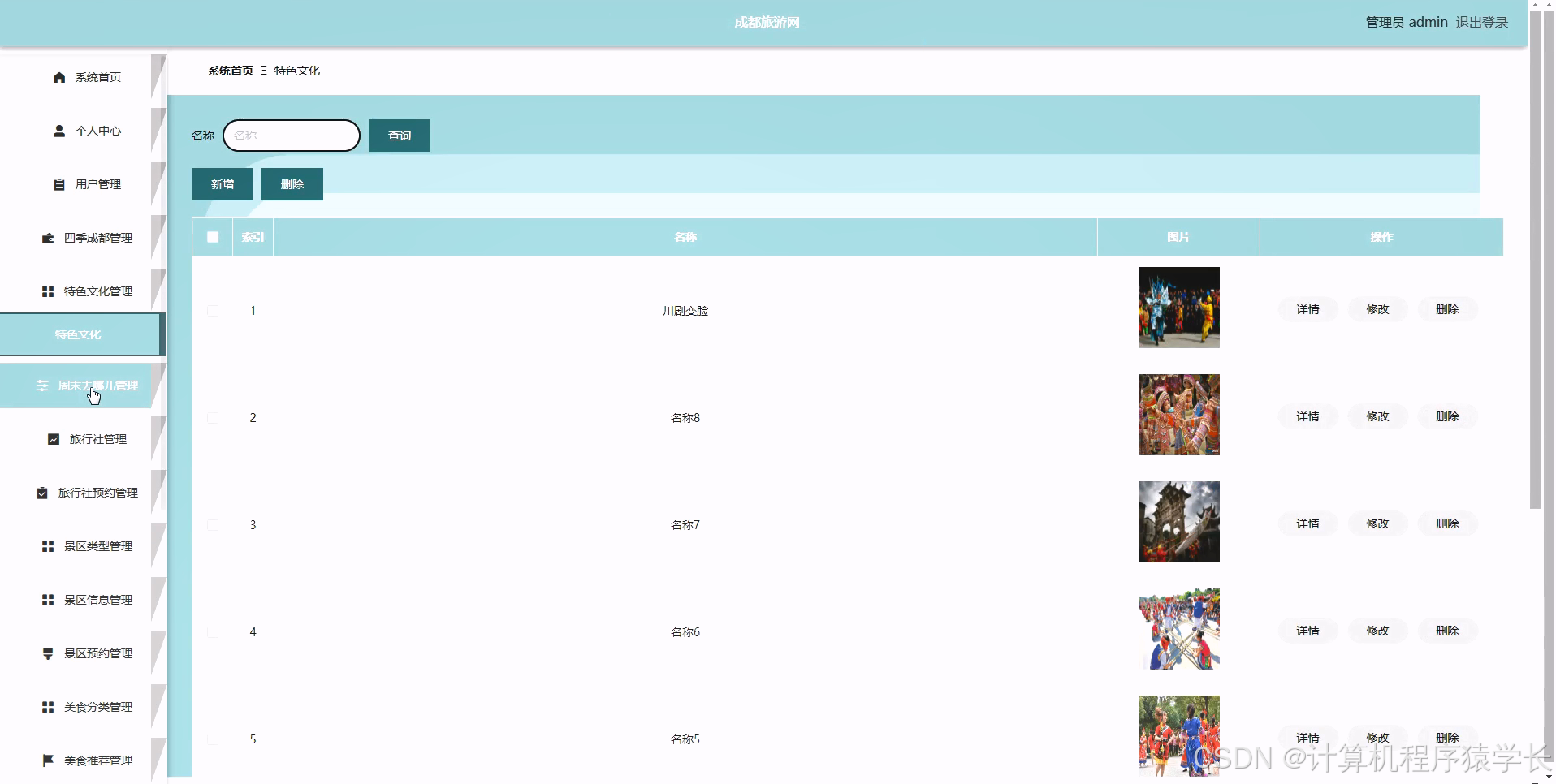Viewport: 1556px width, 784px height.
Task: Click the 川剧变脸 thumbnail image
Action: tap(1178, 308)
